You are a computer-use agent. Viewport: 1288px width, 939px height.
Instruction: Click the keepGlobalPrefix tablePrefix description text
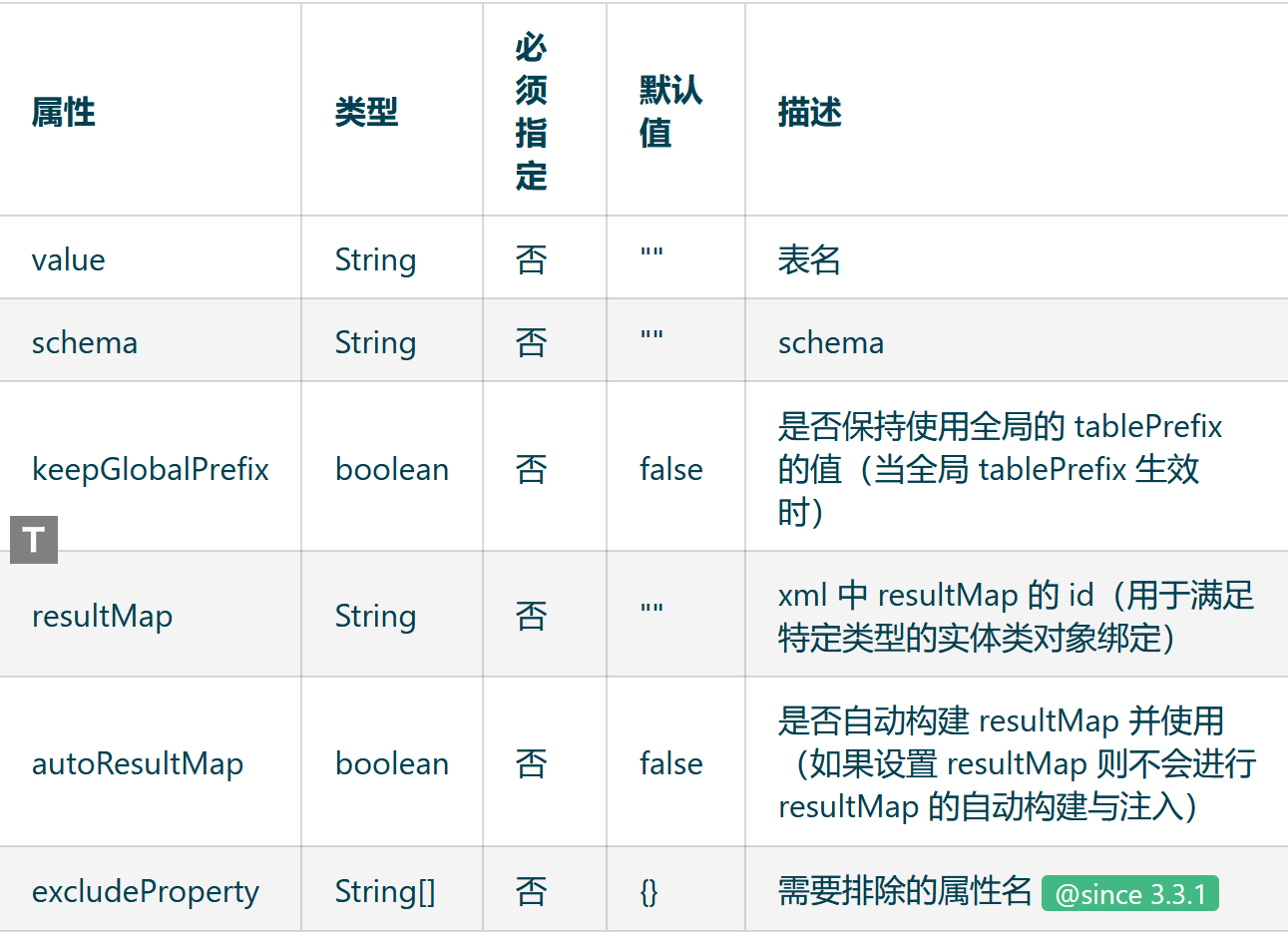tap(999, 469)
